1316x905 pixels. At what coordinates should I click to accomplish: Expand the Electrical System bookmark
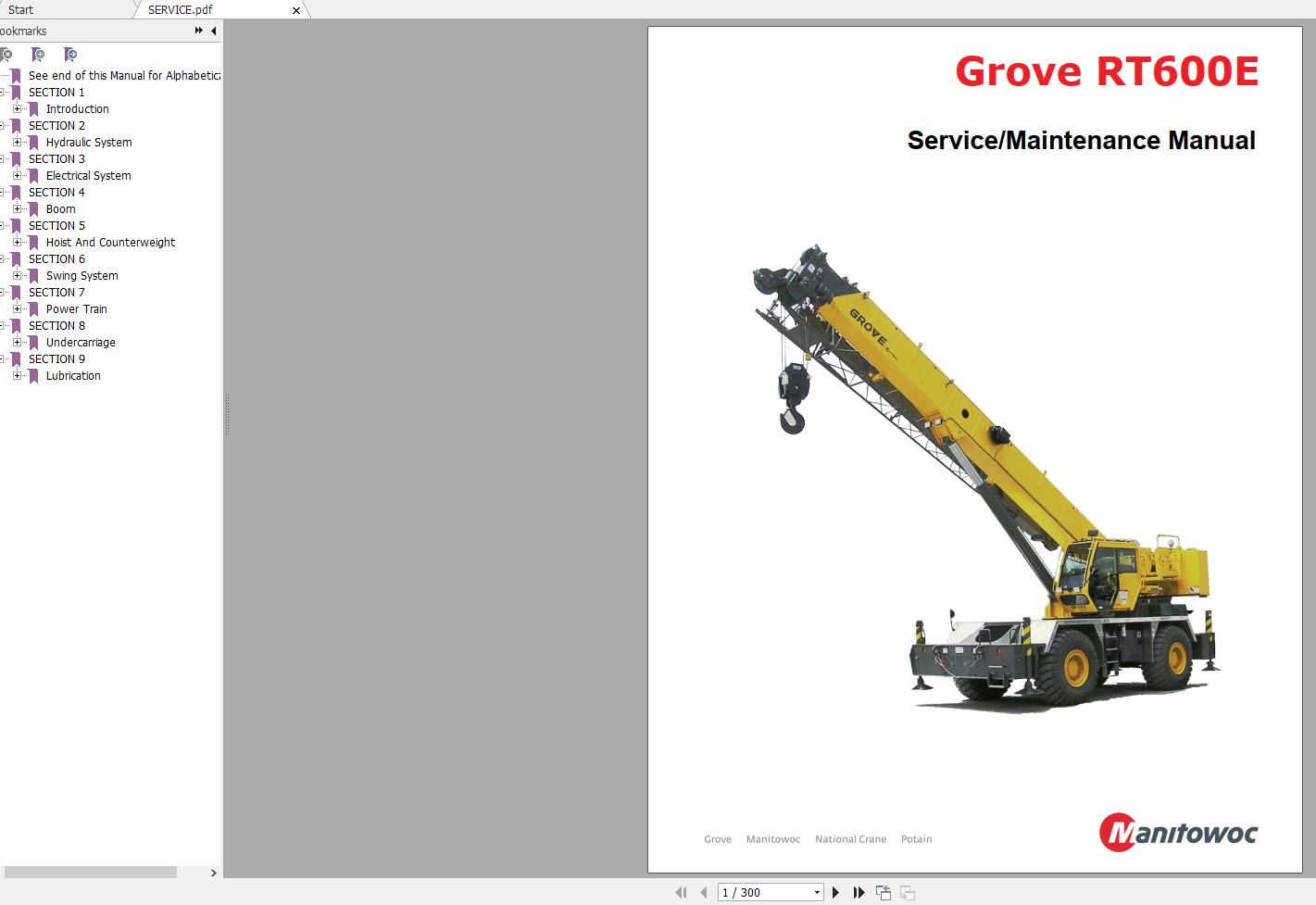[x=17, y=175]
